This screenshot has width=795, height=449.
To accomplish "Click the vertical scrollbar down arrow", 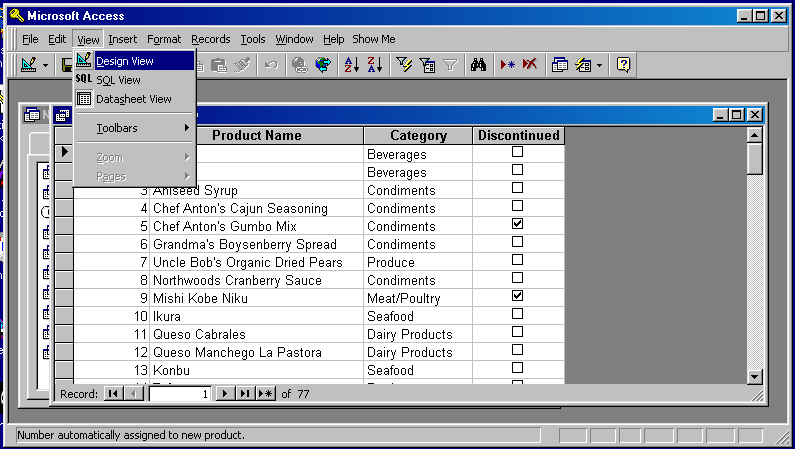I will tap(755, 376).
